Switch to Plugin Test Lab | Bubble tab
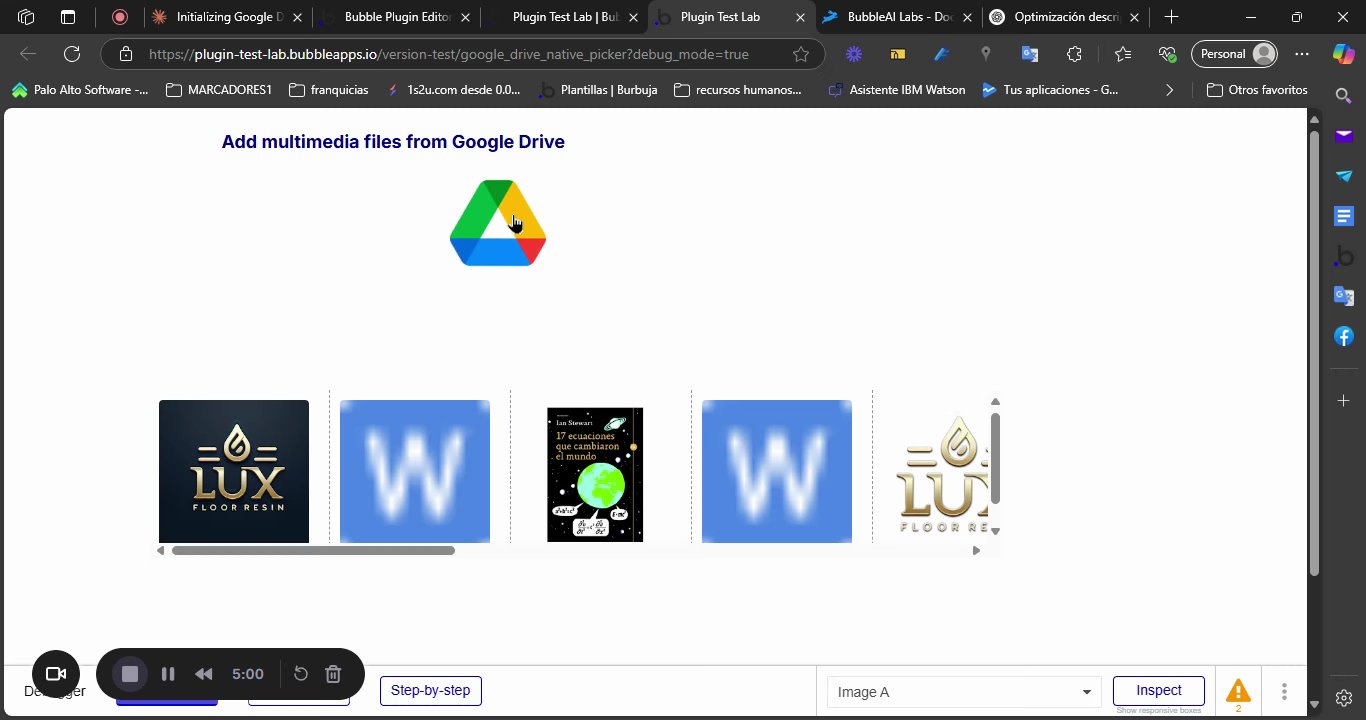The image size is (1366, 720). click(x=563, y=17)
